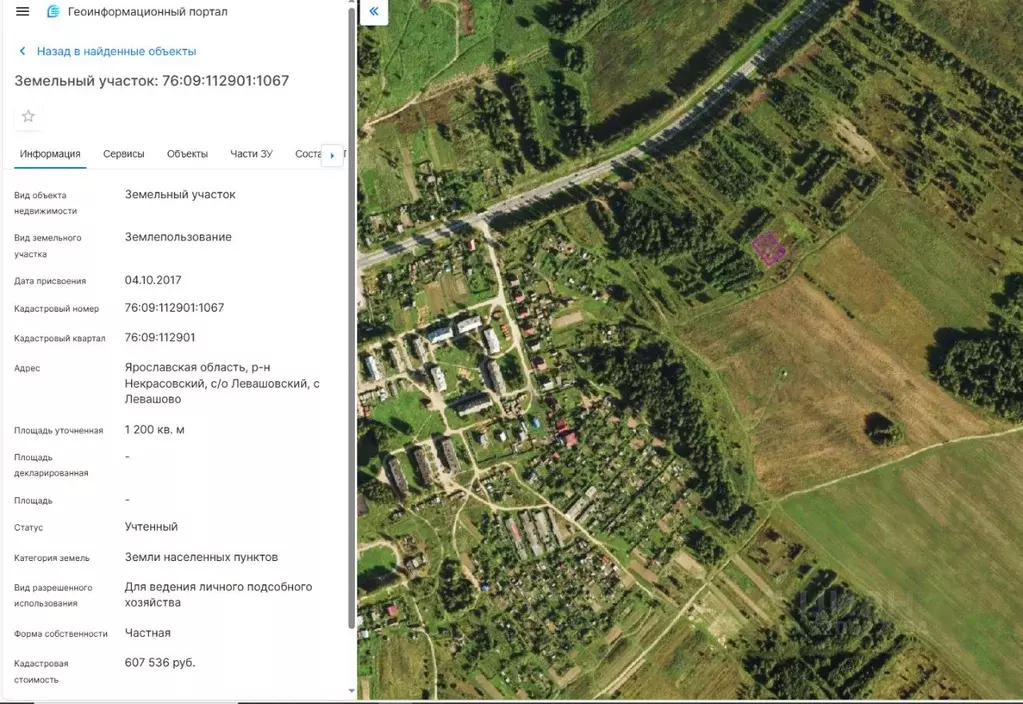Click the label Вид объекта недвижимости
The height and width of the screenshot is (704, 1023).
click(x=46, y=203)
